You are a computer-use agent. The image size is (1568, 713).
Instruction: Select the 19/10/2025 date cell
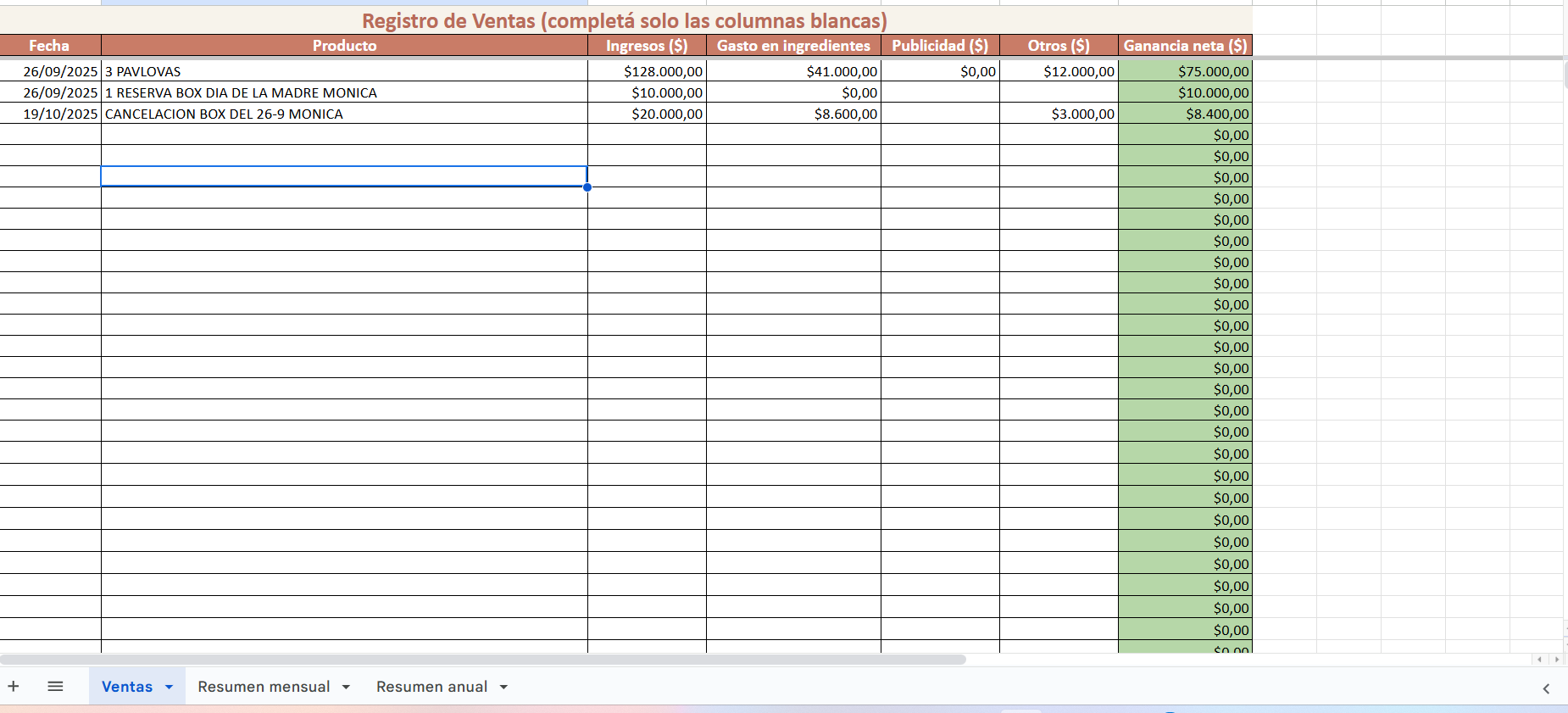click(51, 114)
